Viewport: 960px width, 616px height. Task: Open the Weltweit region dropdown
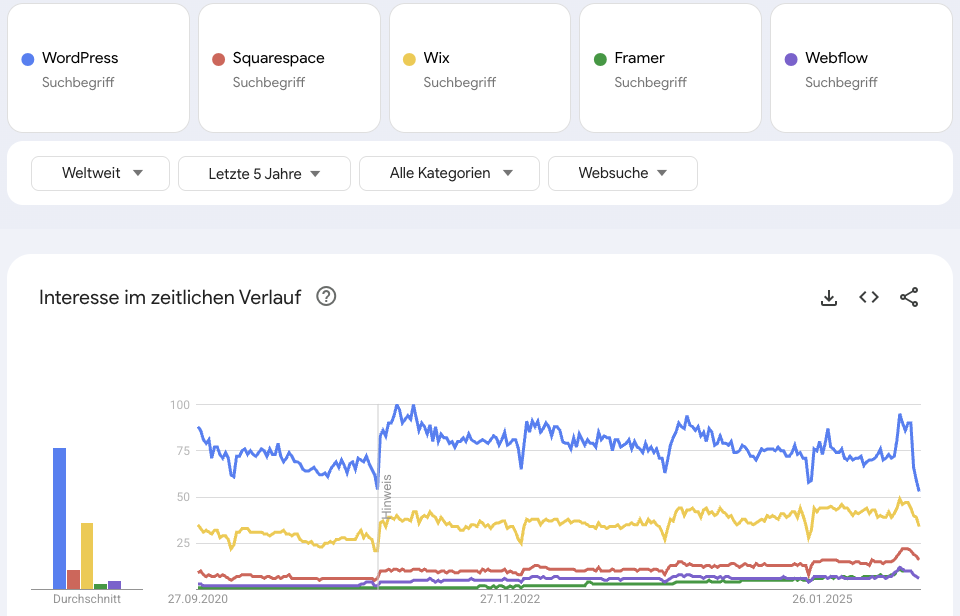101,173
